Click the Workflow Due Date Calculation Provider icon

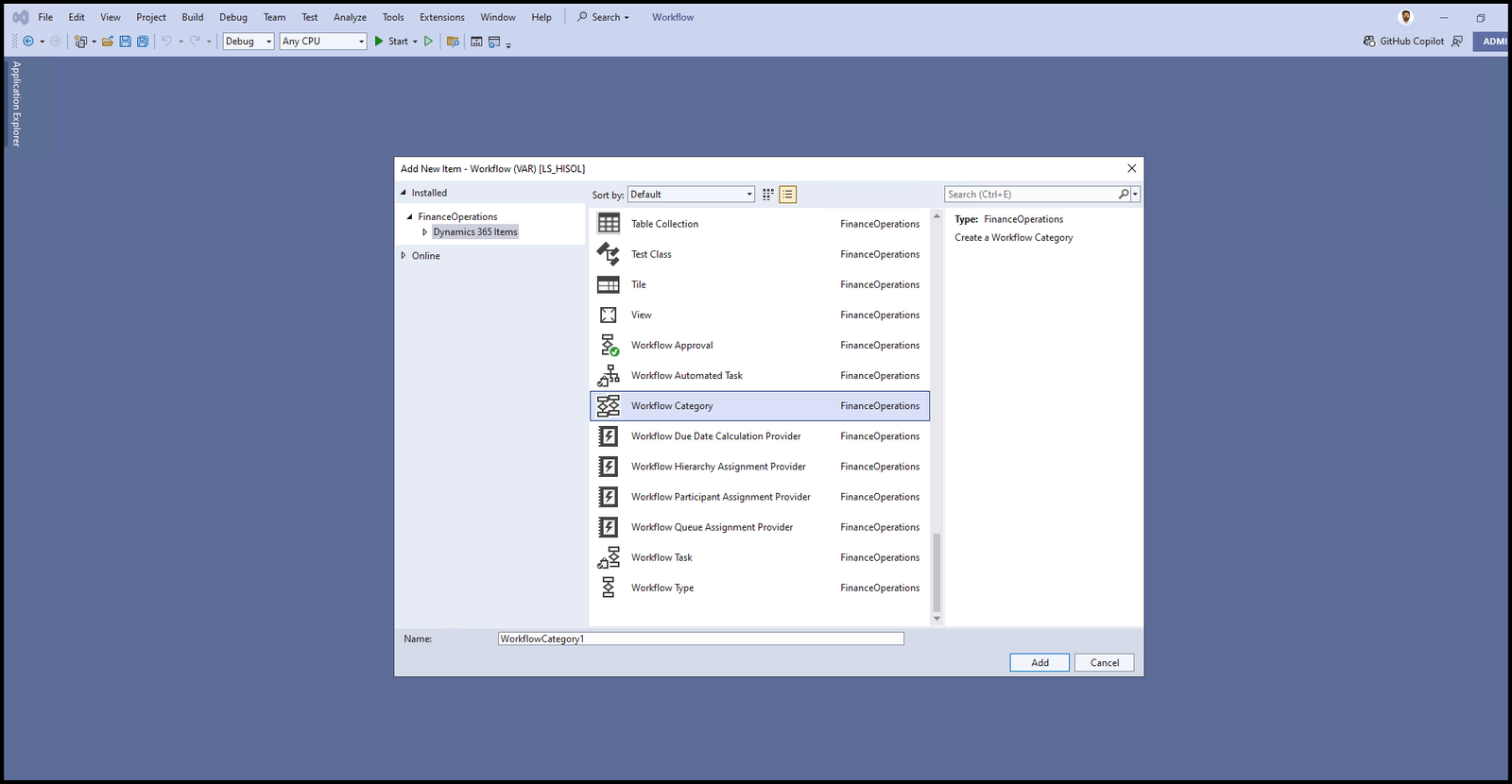coord(609,435)
